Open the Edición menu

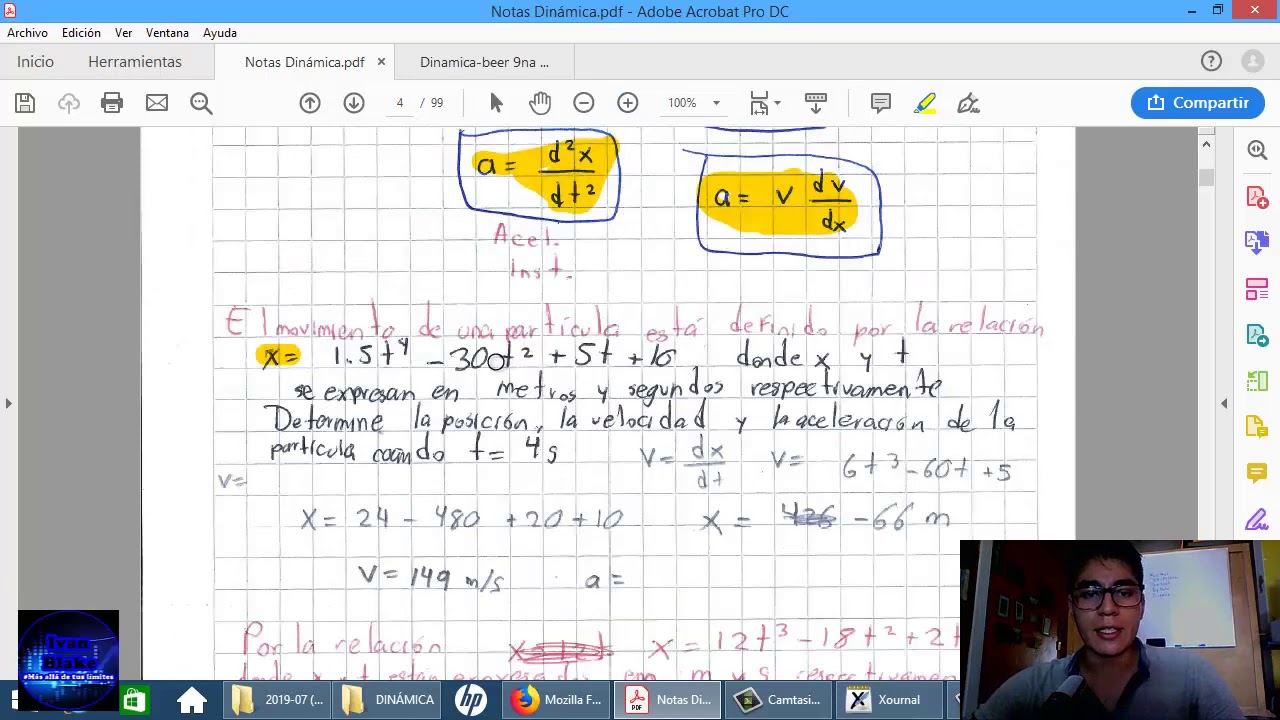pyautogui.click(x=81, y=33)
